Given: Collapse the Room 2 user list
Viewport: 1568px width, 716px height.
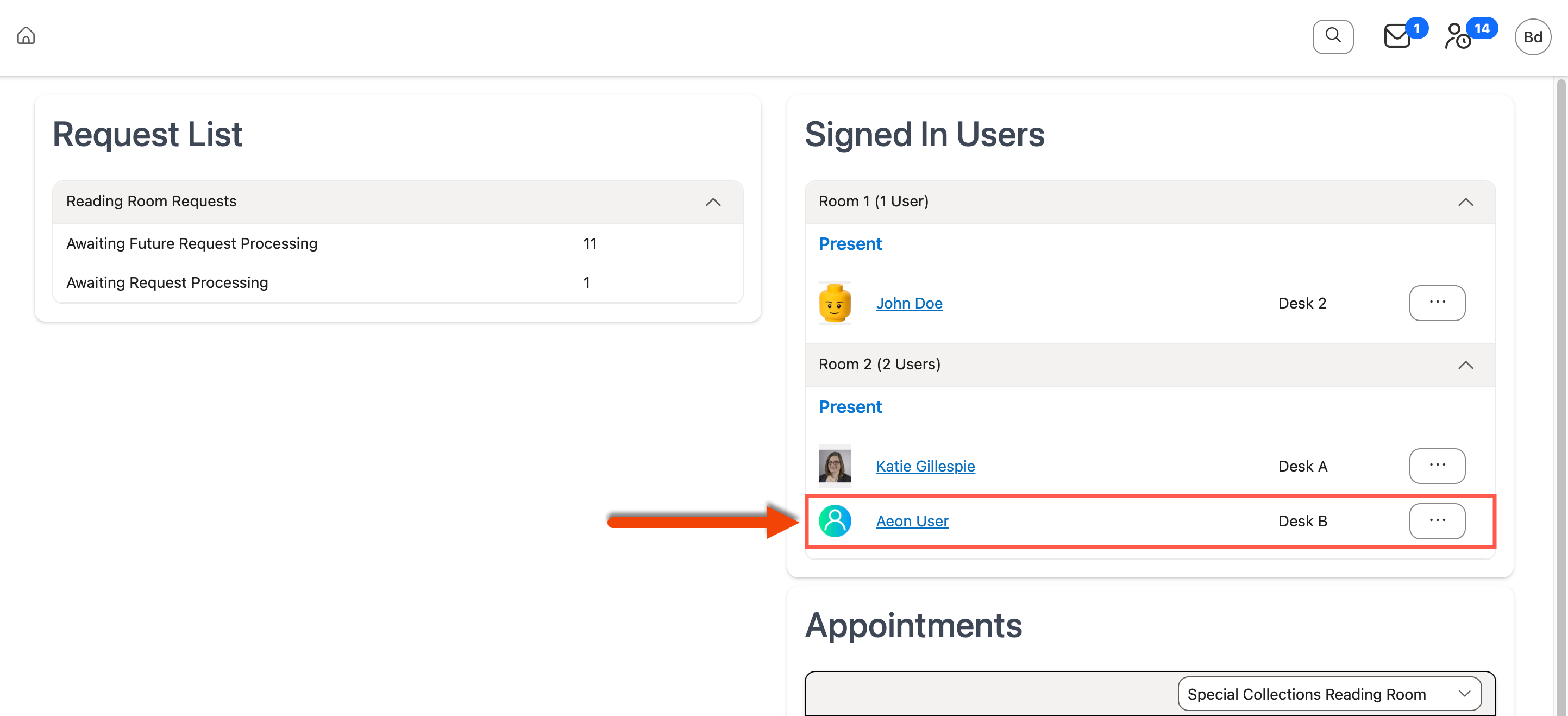Looking at the screenshot, I should click(x=1465, y=365).
